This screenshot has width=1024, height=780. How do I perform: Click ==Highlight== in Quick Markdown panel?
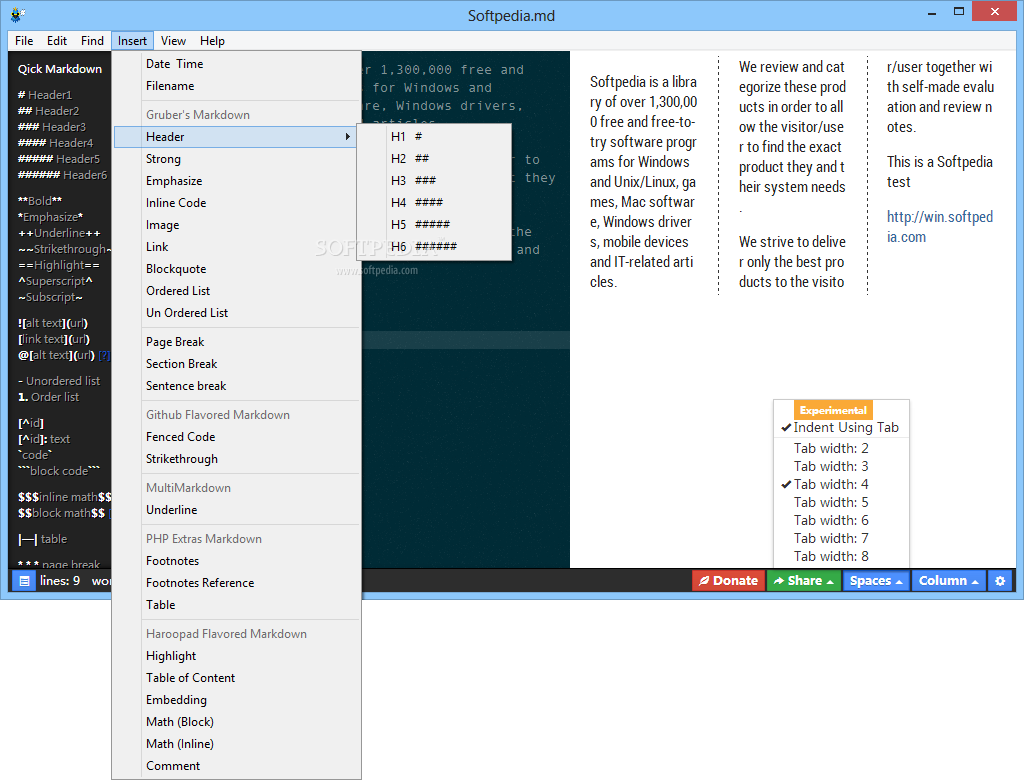click(x=59, y=265)
